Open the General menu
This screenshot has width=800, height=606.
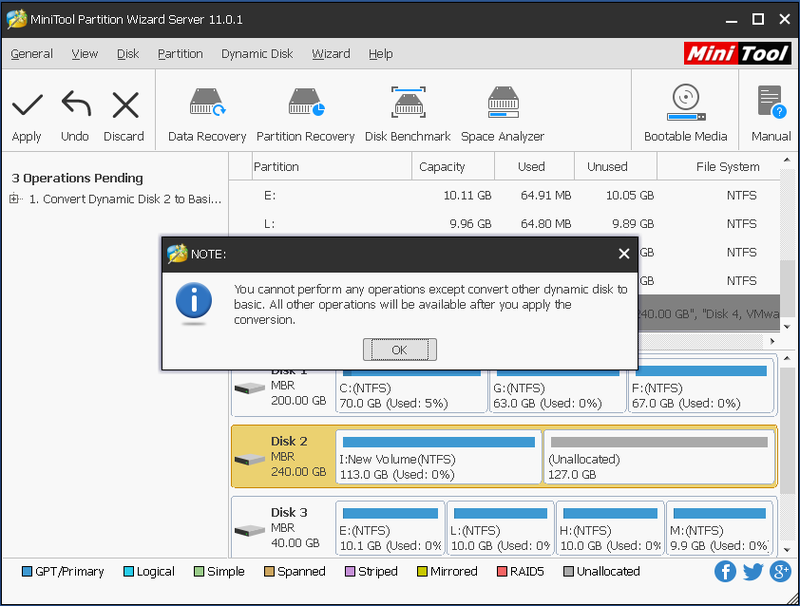pos(32,54)
